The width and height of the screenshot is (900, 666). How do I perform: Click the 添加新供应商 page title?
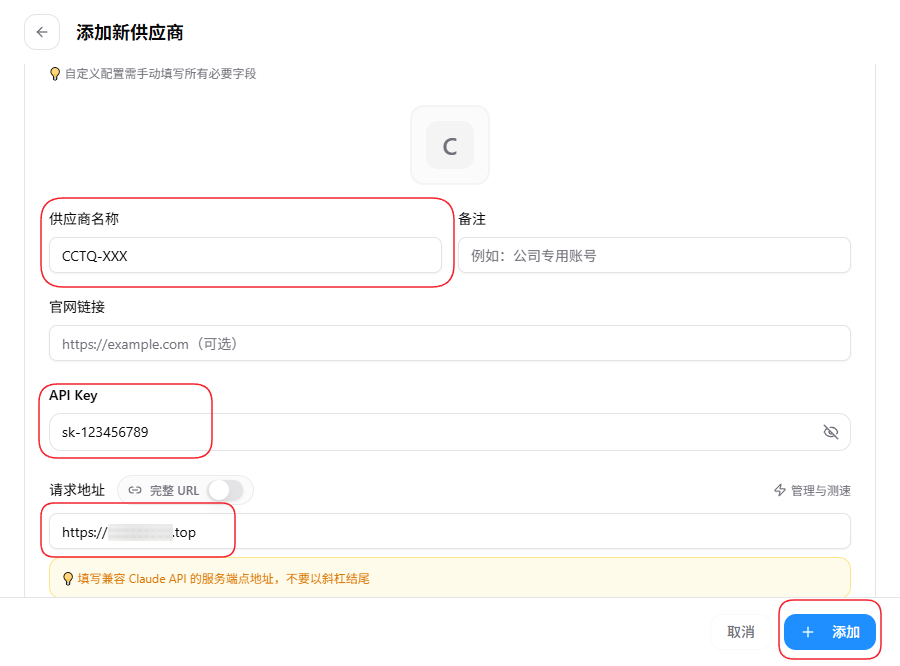click(x=130, y=32)
